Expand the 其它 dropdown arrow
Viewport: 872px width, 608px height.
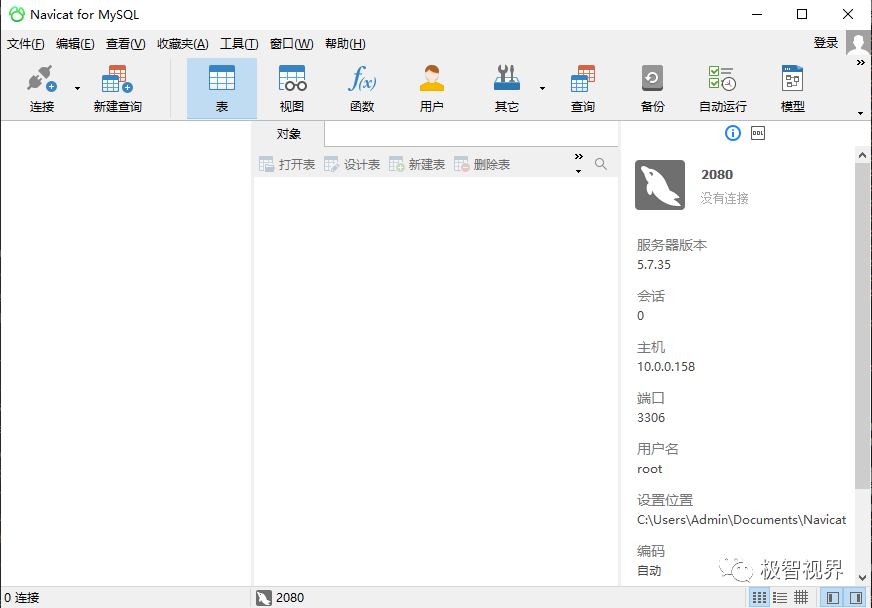click(x=542, y=88)
